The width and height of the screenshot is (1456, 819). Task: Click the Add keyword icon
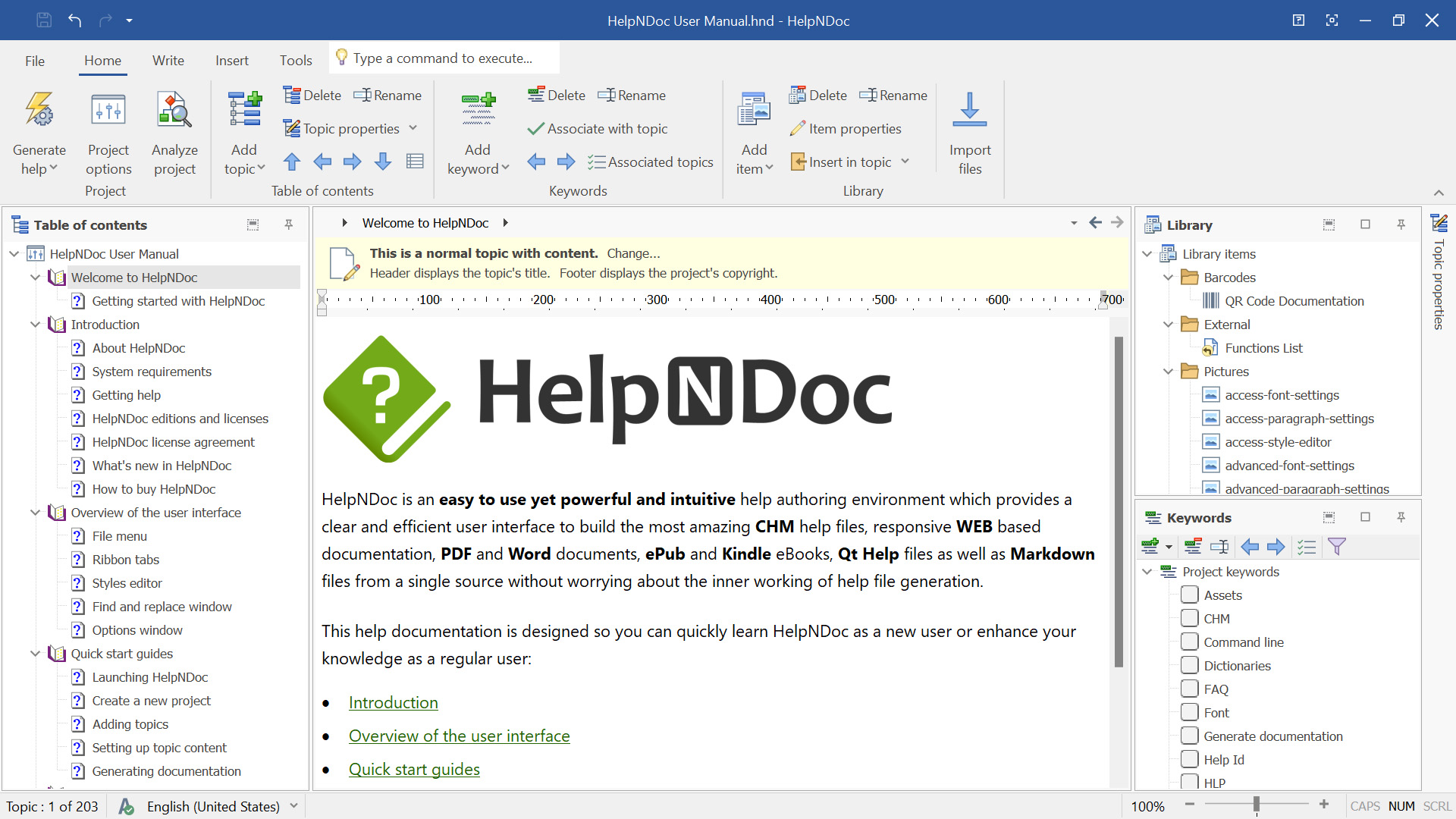tap(478, 110)
